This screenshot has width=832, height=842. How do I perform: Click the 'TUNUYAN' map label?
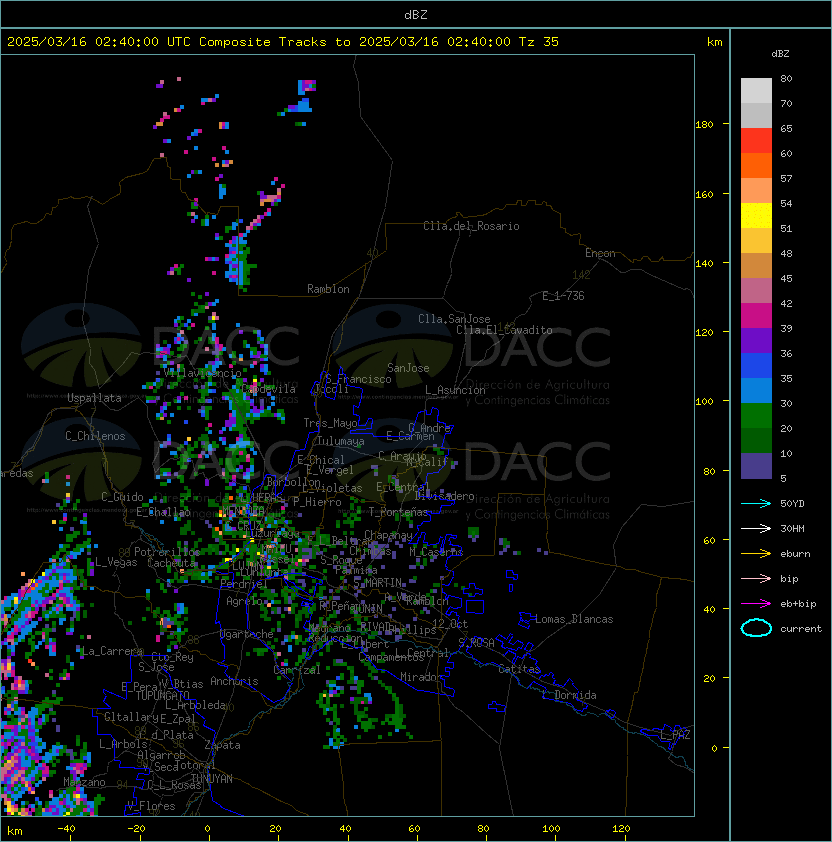tap(212, 779)
